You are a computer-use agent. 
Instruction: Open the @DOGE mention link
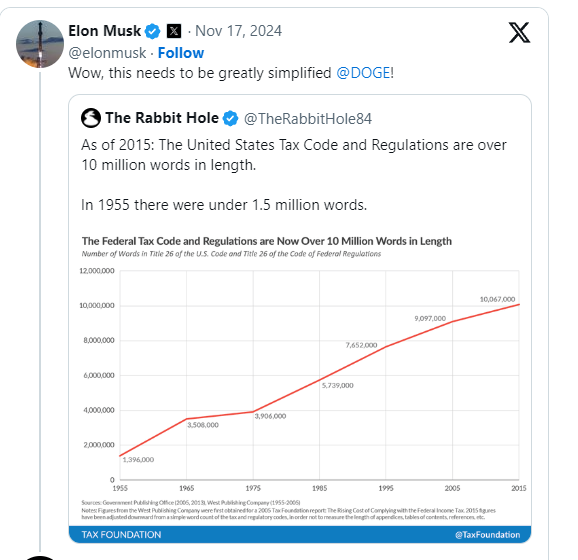click(x=363, y=73)
